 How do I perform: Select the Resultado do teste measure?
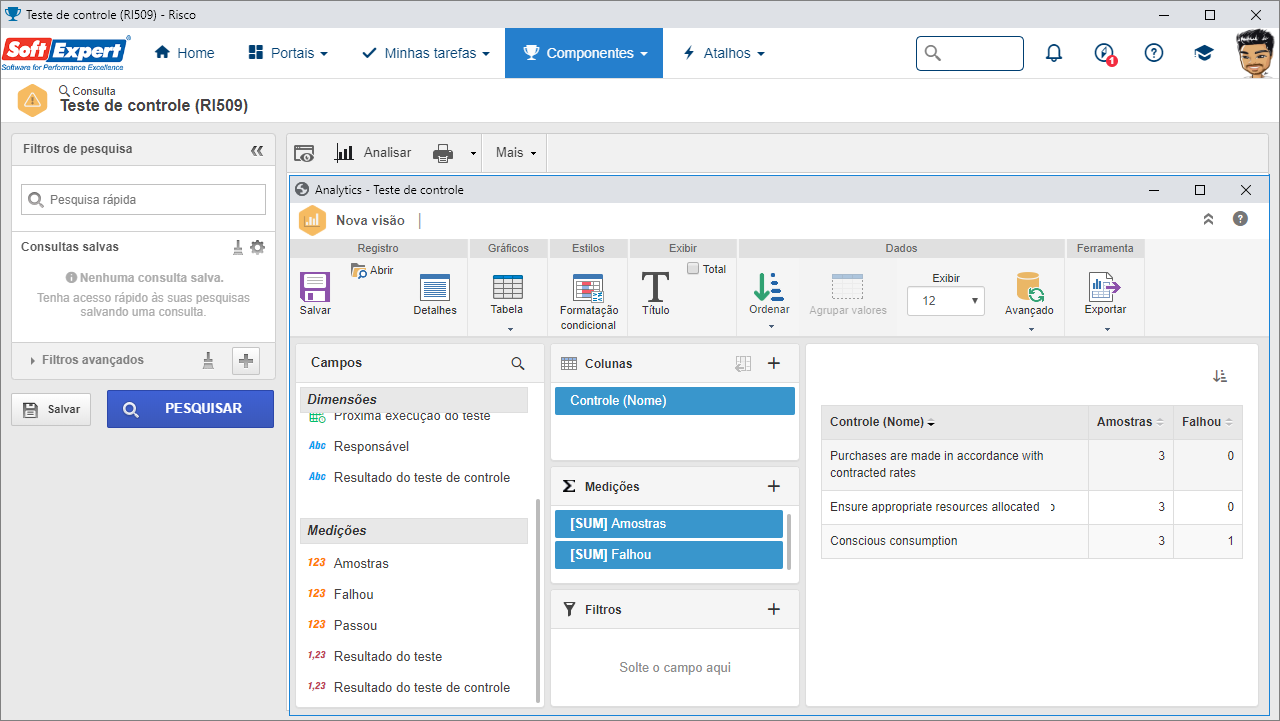[x=388, y=657]
